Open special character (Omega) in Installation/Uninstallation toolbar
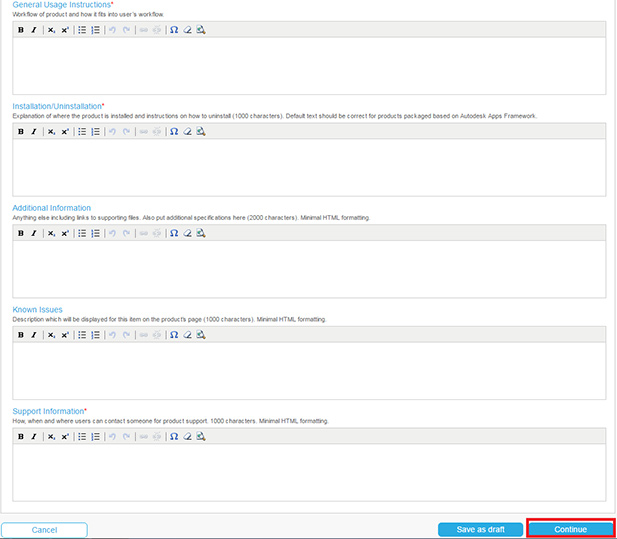This screenshot has width=617, height=539. point(173,131)
